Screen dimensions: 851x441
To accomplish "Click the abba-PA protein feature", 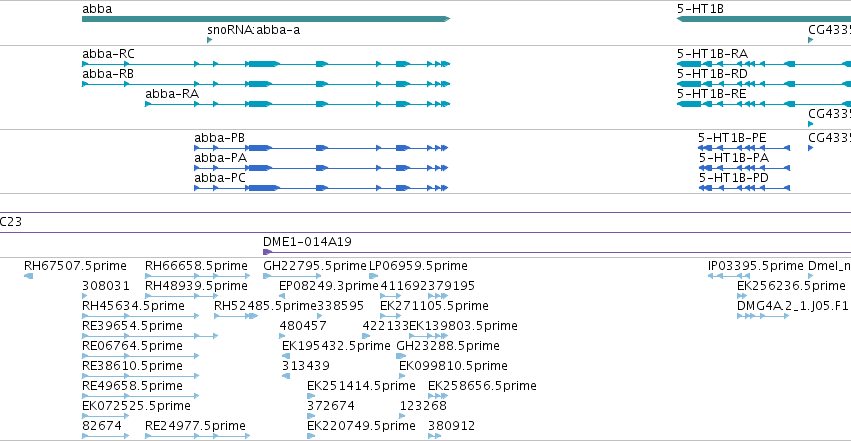I will pyautogui.click(x=321, y=168).
